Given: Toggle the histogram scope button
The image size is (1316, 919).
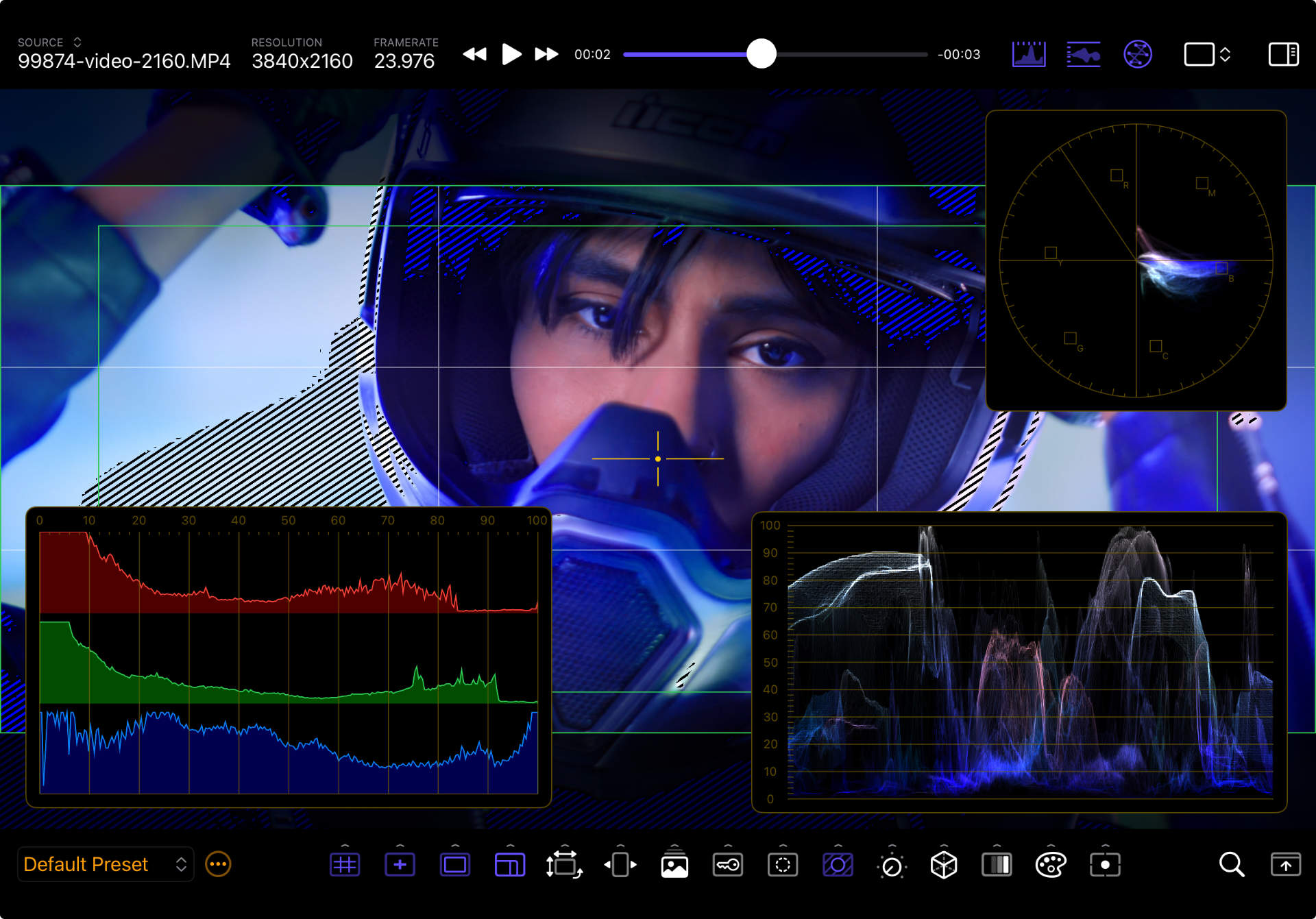Looking at the screenshot, I should (1029, 54).
